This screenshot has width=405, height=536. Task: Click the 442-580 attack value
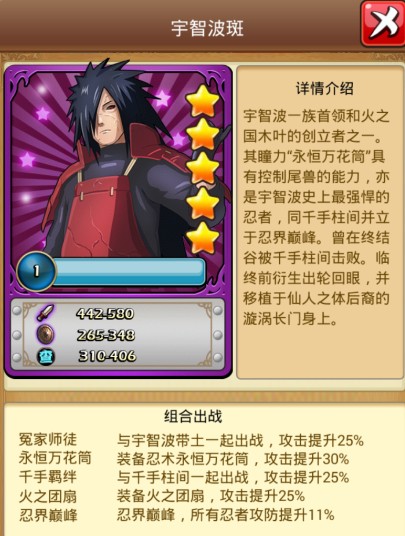click(105, 314)
